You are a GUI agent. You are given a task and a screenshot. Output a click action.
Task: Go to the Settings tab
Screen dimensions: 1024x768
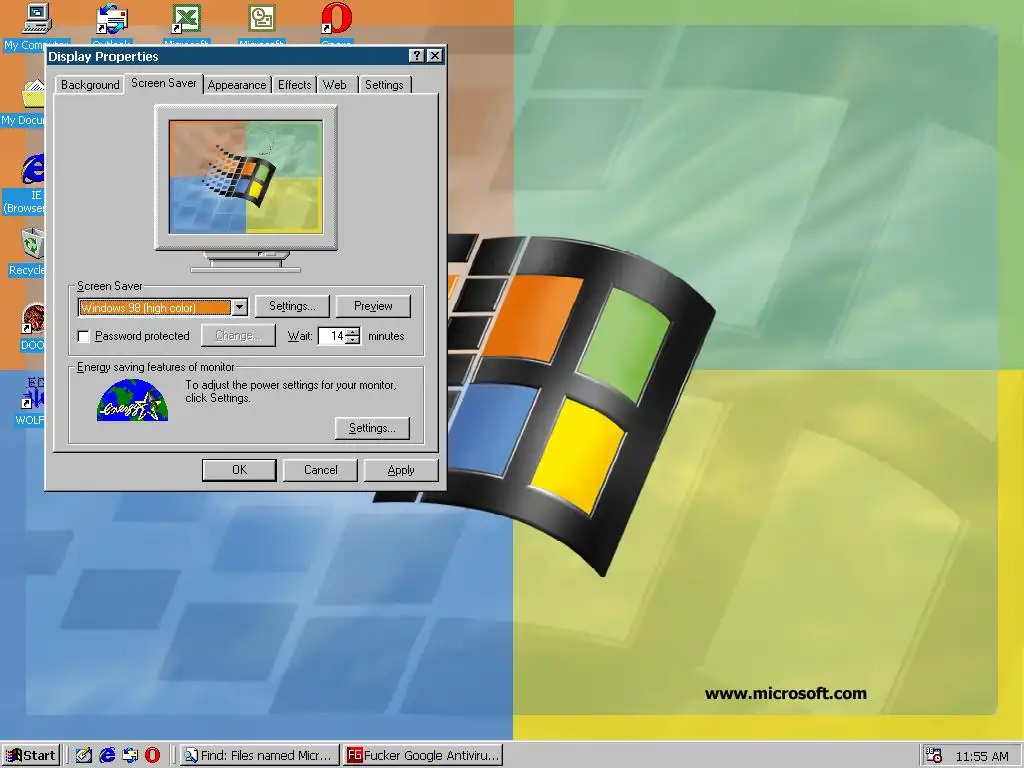pos(384,85)
